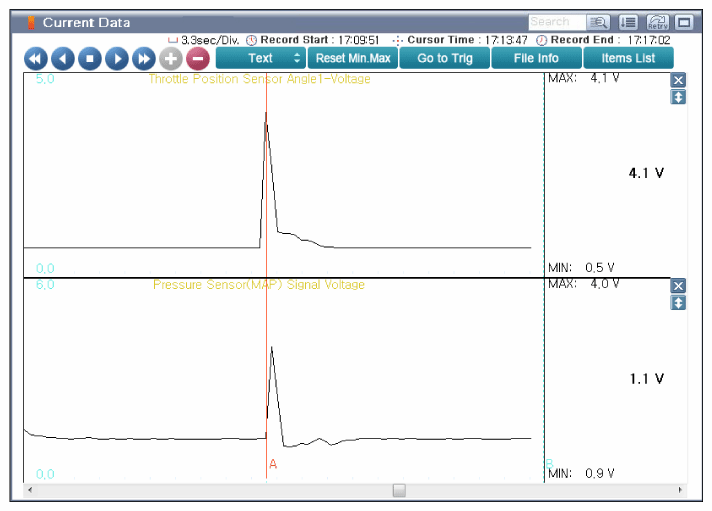The image size is (712, 511).
Task: Click the rewind playback button
Action: coord(36,59)
